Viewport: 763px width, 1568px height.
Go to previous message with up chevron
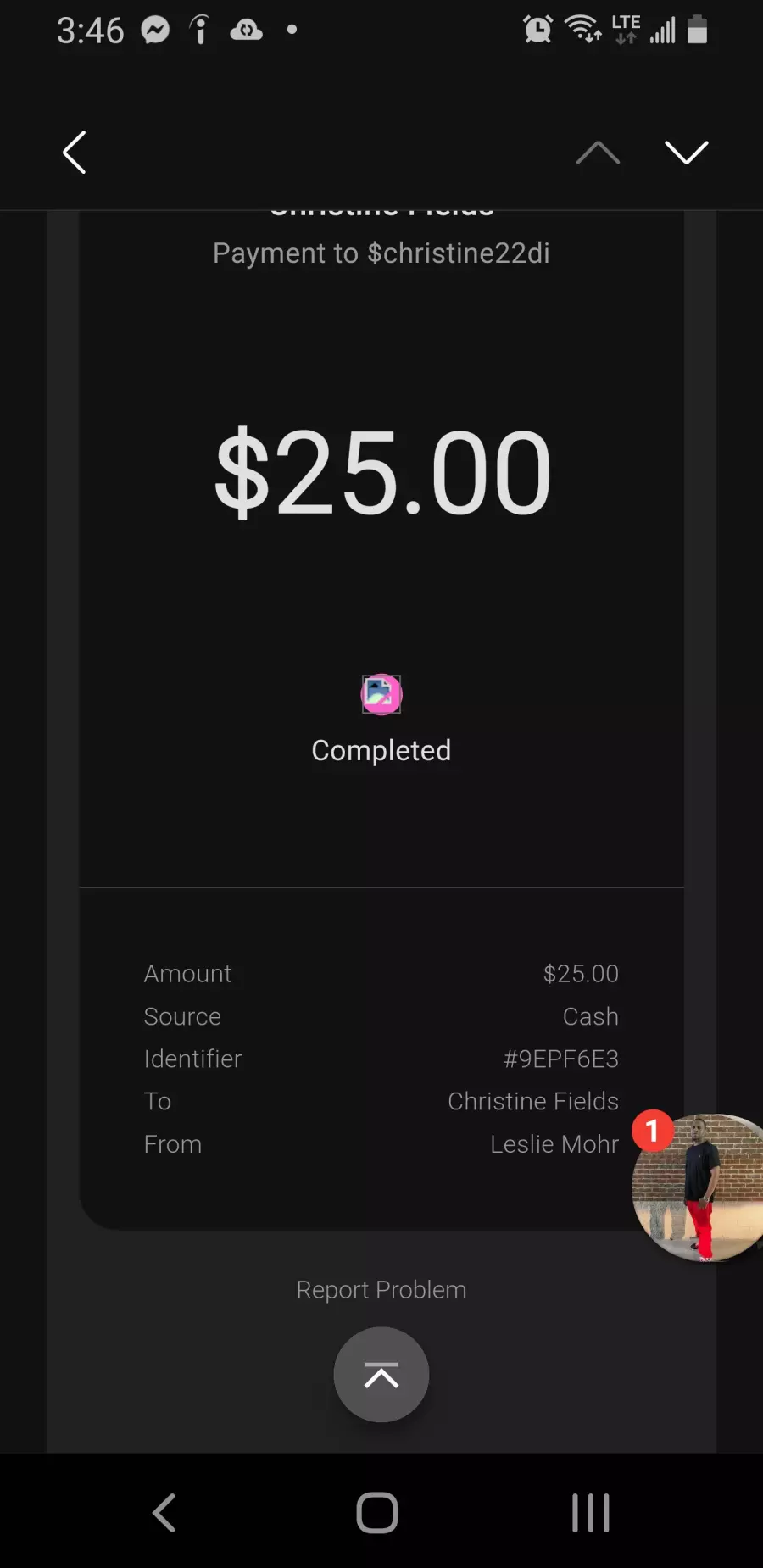[599, 153]
